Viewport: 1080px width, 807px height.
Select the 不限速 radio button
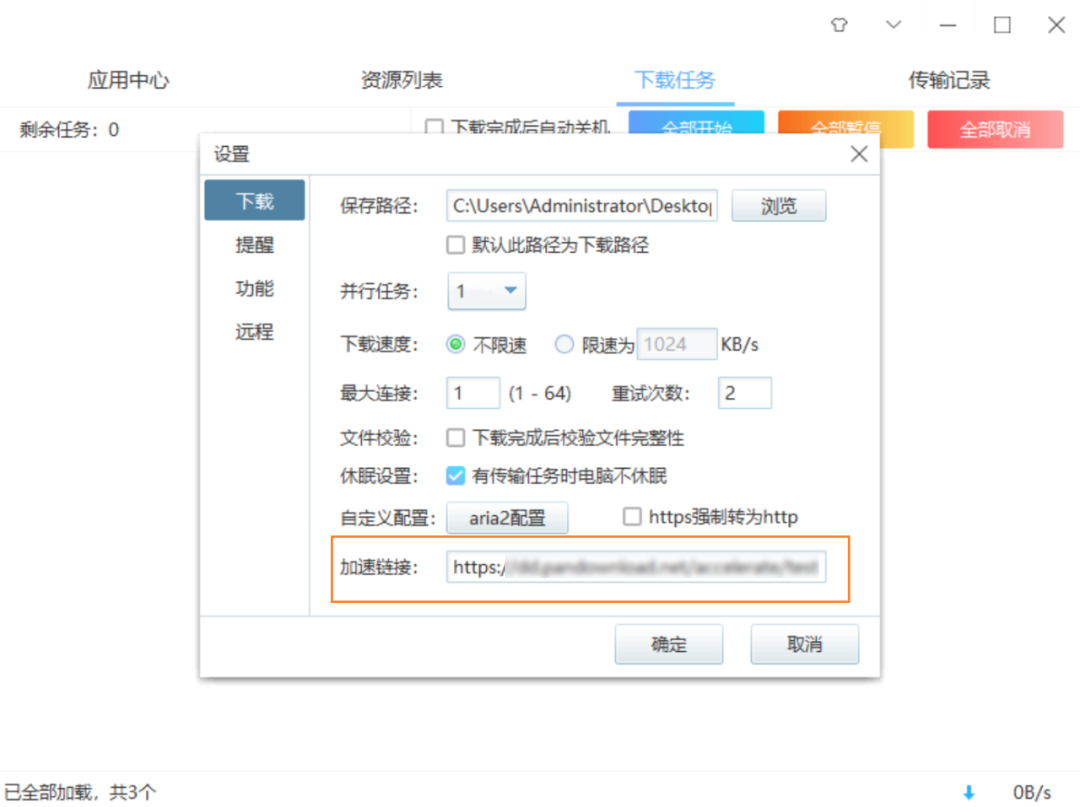tap(455, 344)
